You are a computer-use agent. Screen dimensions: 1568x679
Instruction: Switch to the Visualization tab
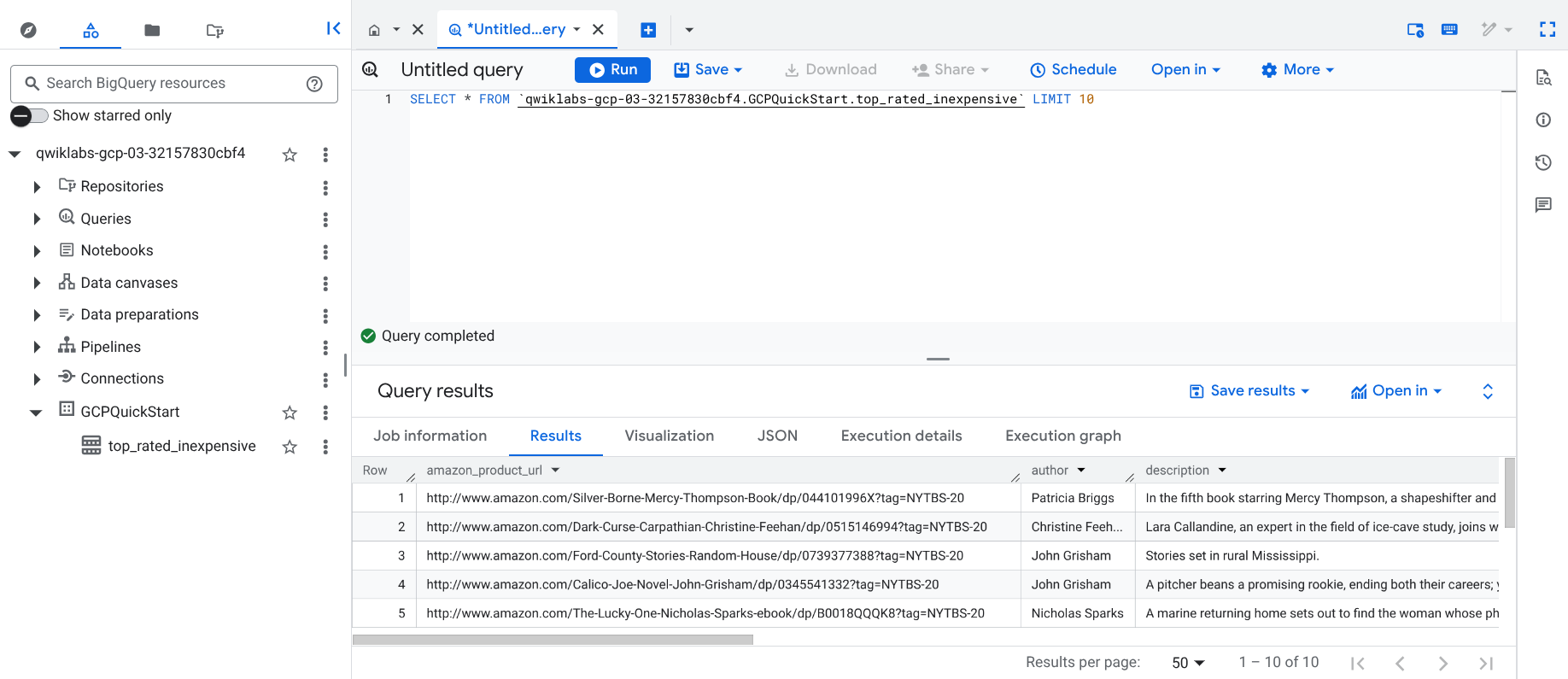point(670,436)
